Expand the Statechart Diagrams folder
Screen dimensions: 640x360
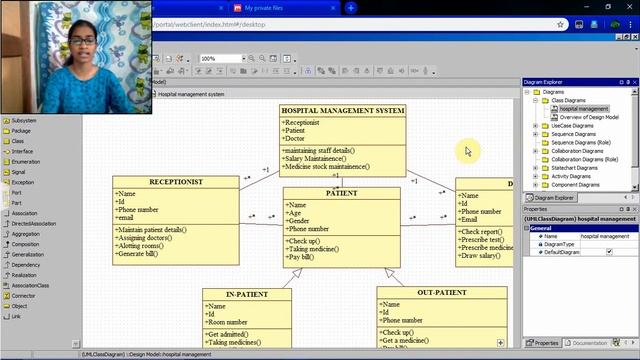pos(536,168)
